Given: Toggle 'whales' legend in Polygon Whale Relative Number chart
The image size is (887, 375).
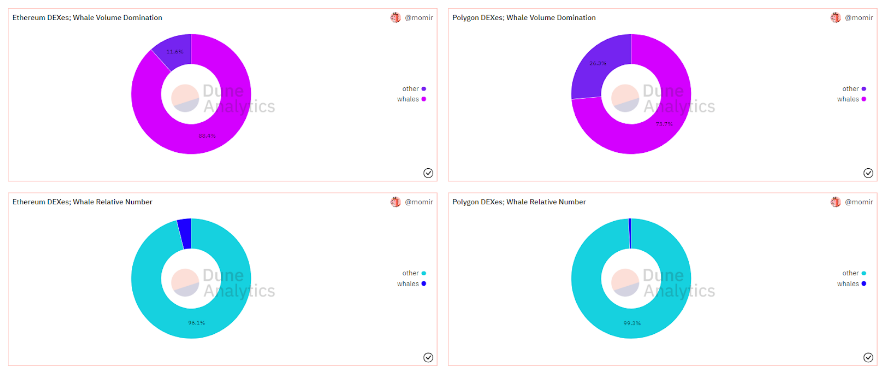Looking at the screenshot, I should (x=852, y=283).
